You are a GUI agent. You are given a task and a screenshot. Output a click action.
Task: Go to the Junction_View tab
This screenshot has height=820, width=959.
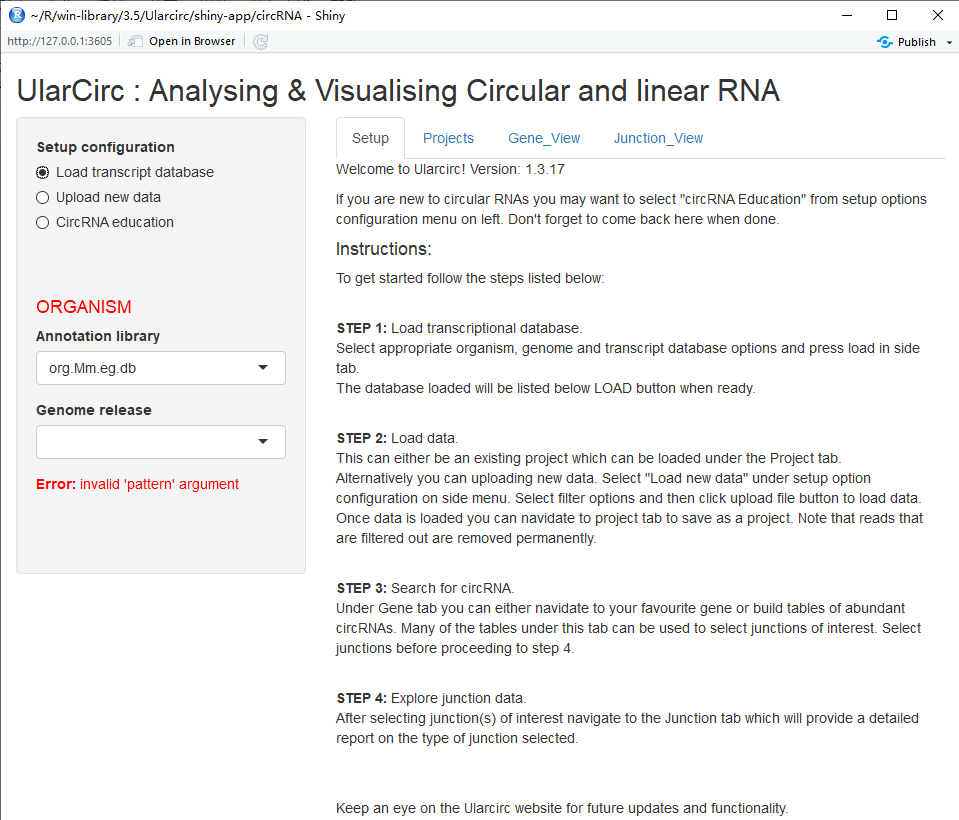[658, 138]
